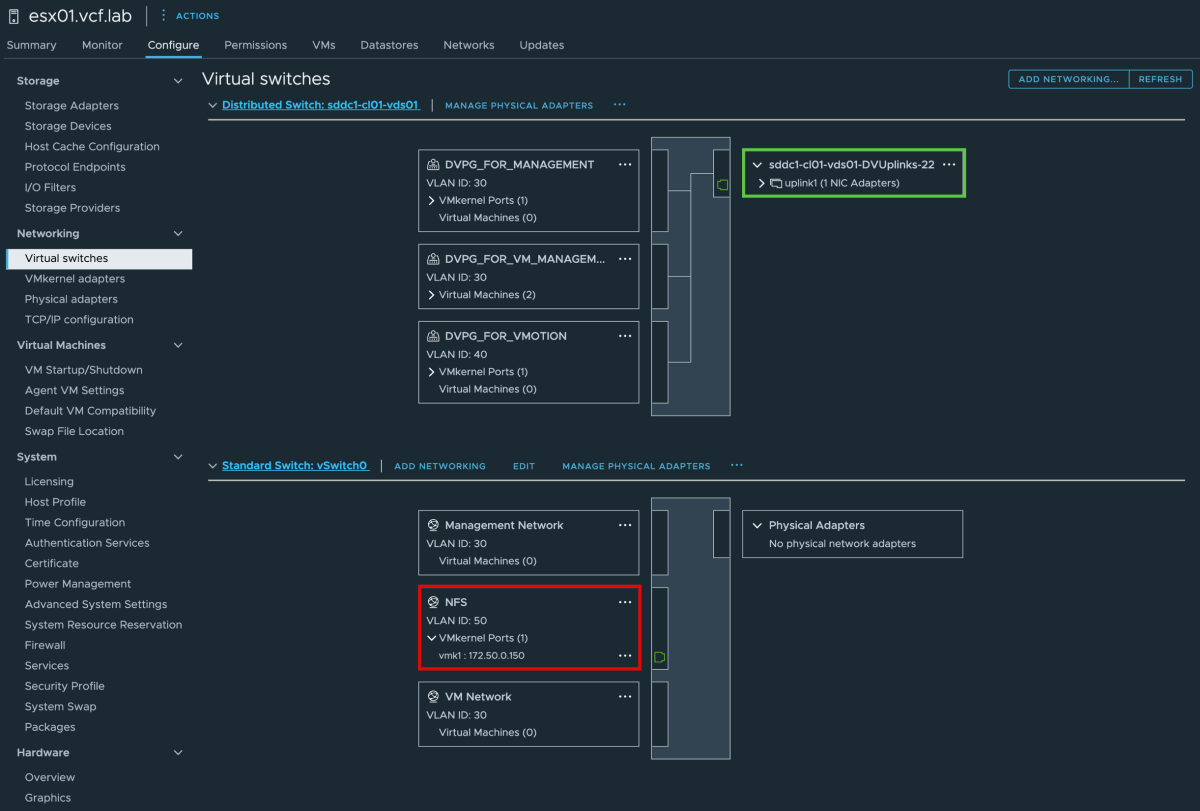Open actions menu for DVPG_FOR_MANAGEMENT port group
The image size is (1200, 811).
pyautogui.click(x=625, y=164)
